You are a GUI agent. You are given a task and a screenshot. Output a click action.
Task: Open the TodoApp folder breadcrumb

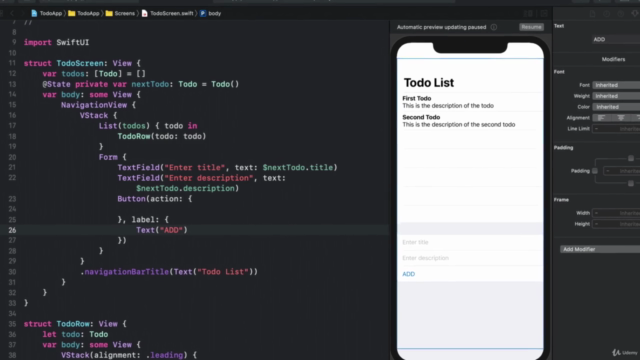(84, 13)
